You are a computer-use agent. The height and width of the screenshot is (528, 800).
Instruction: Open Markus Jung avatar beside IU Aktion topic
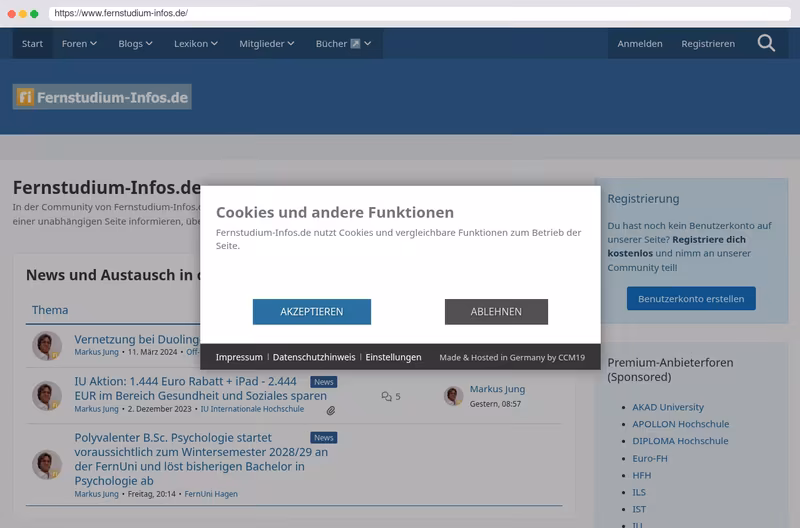tap(47, 395)
